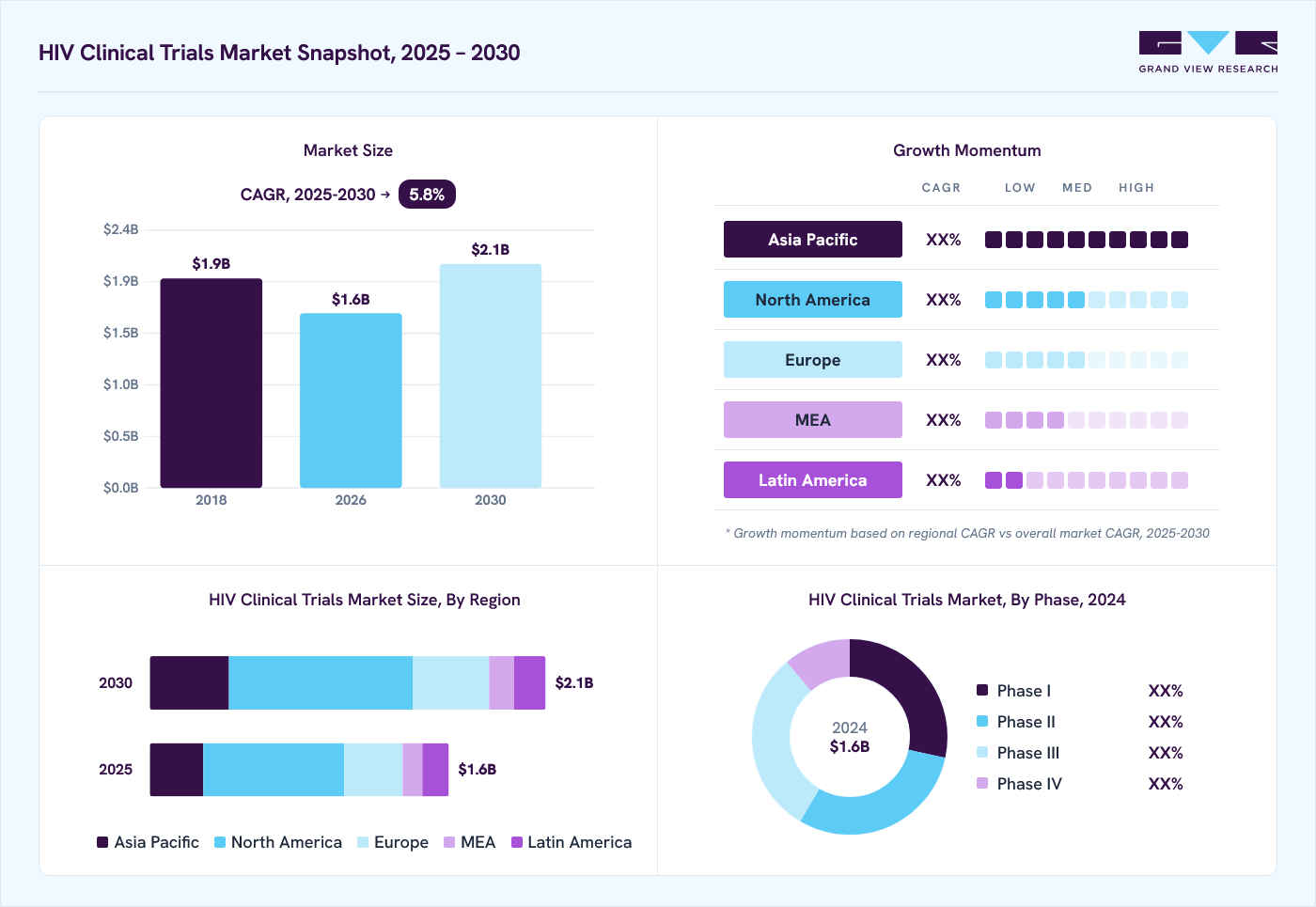This screenshot has width=1316, height=907.
Task: Click the MEA legend swatch
Action: tap(449, 842)
